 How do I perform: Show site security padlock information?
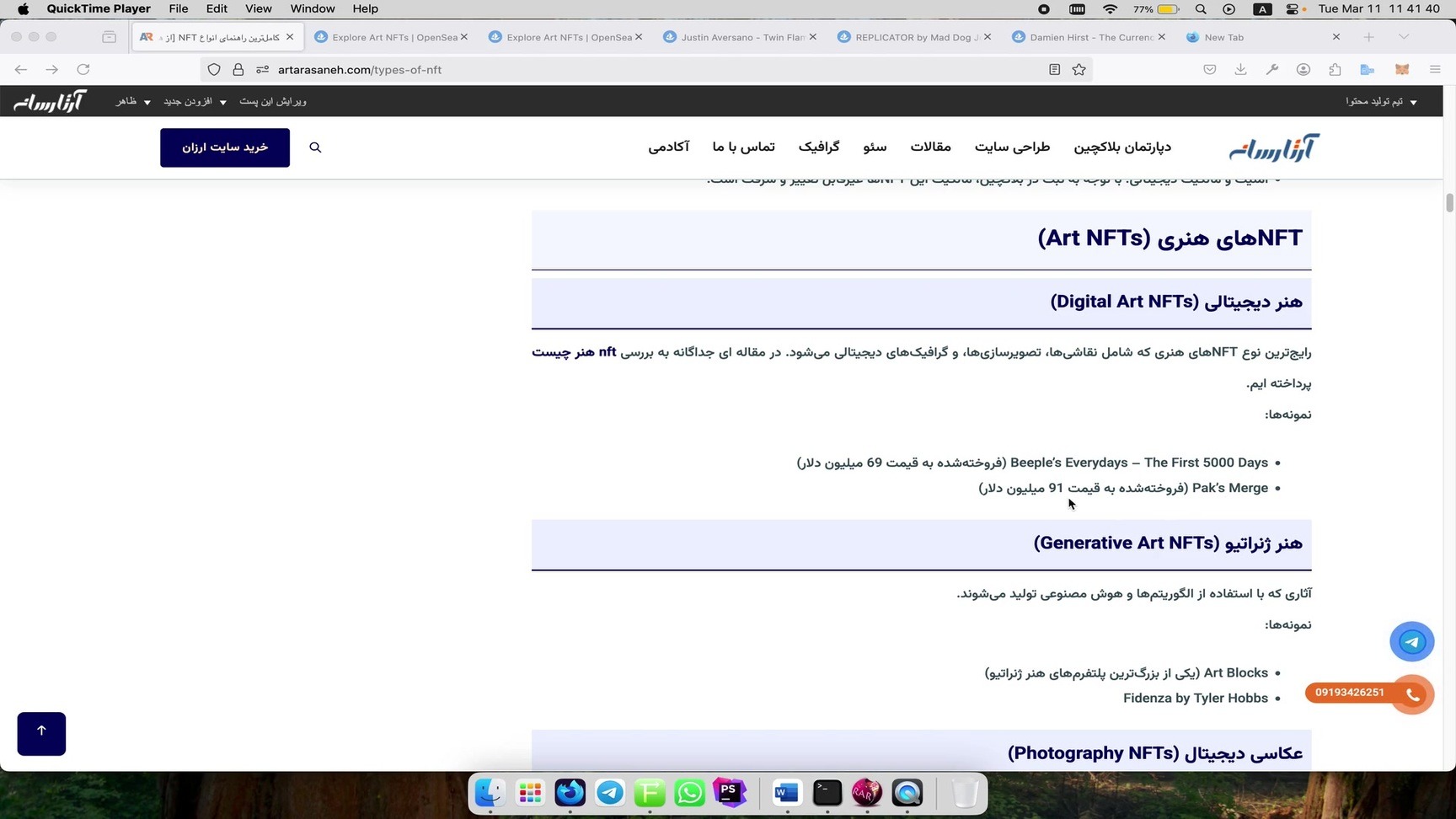238,70
